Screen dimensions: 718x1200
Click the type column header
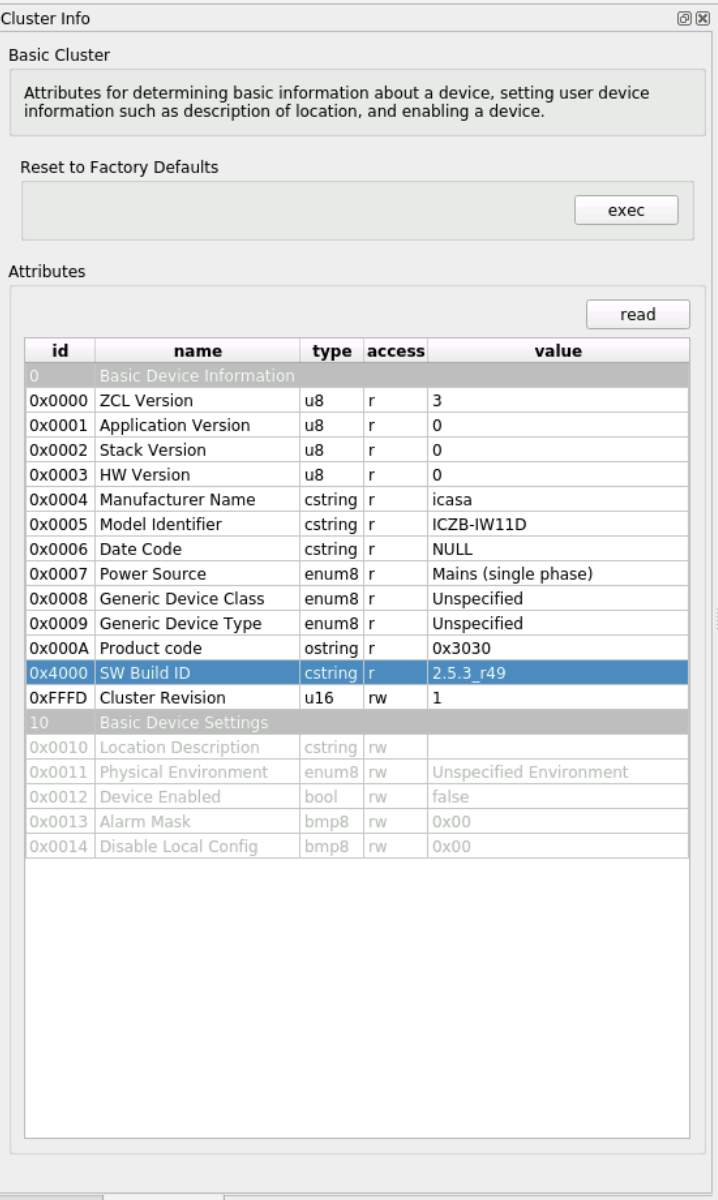click(x=332, y=351)
